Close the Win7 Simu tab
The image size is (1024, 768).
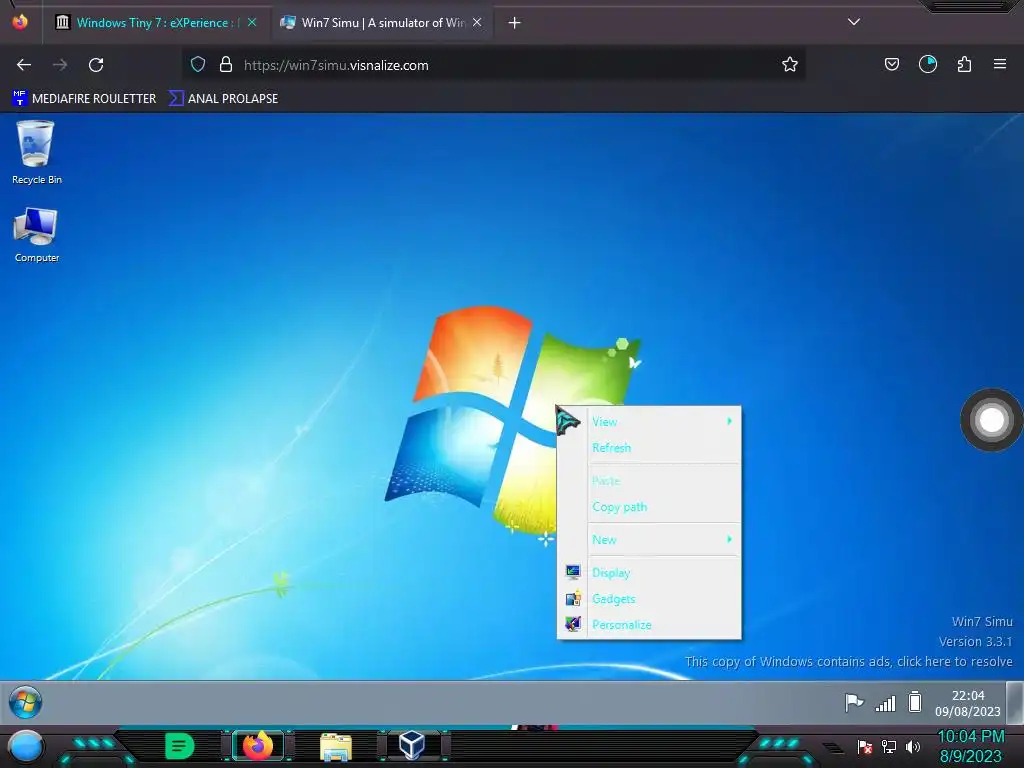point(477,23)
